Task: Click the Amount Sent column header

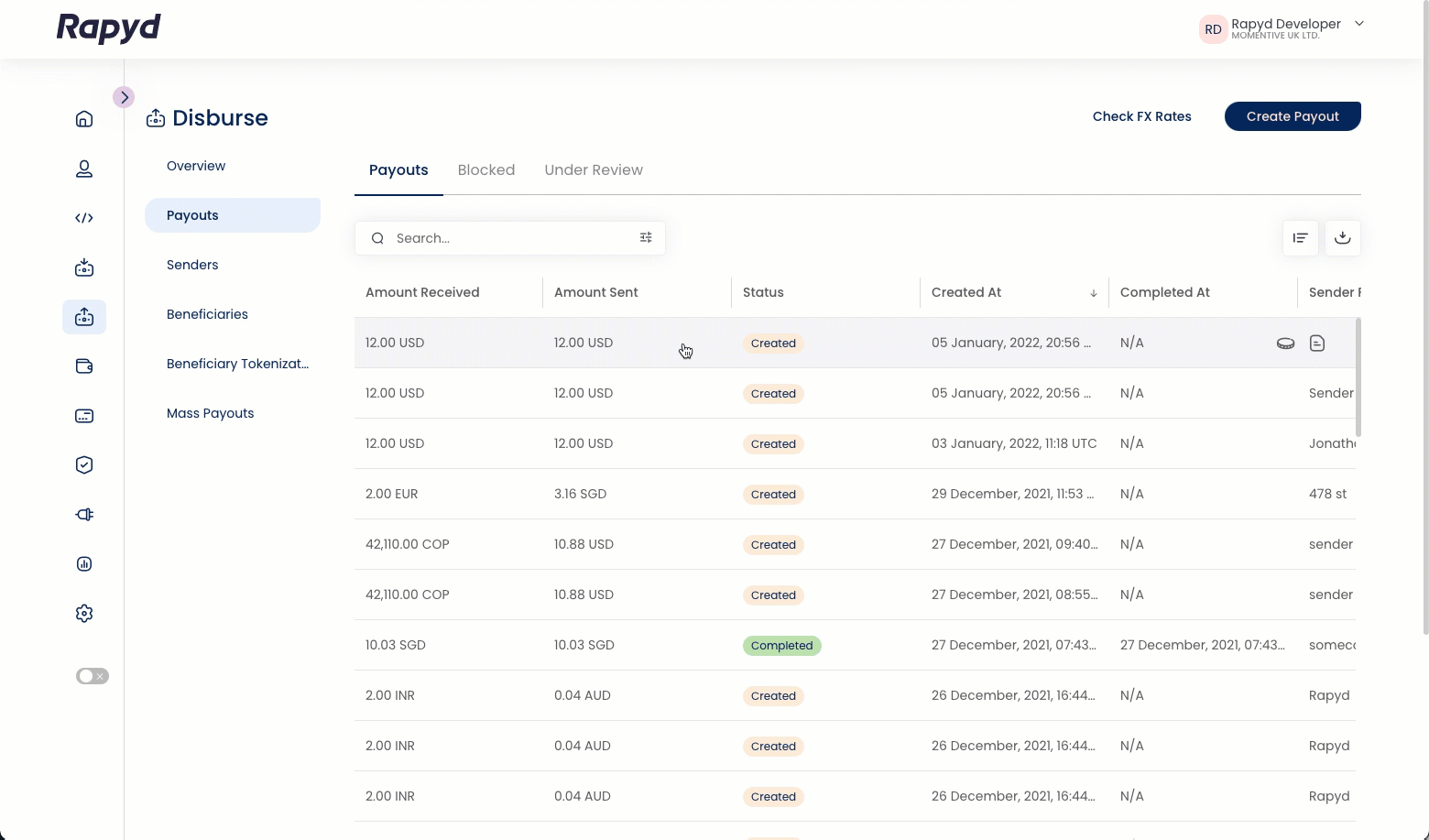Action: (596, 292)
